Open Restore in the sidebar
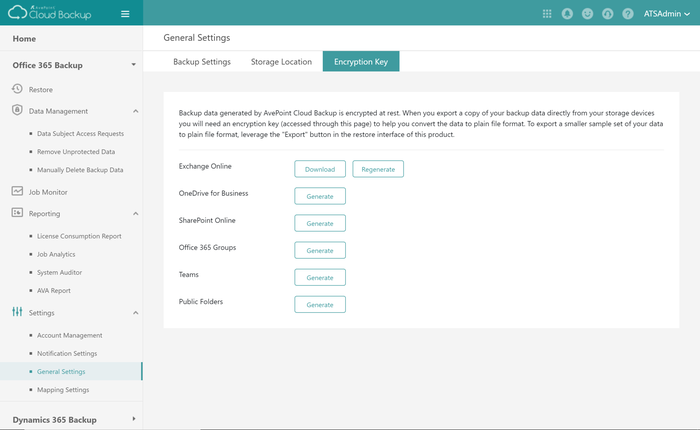 (41, 90)
